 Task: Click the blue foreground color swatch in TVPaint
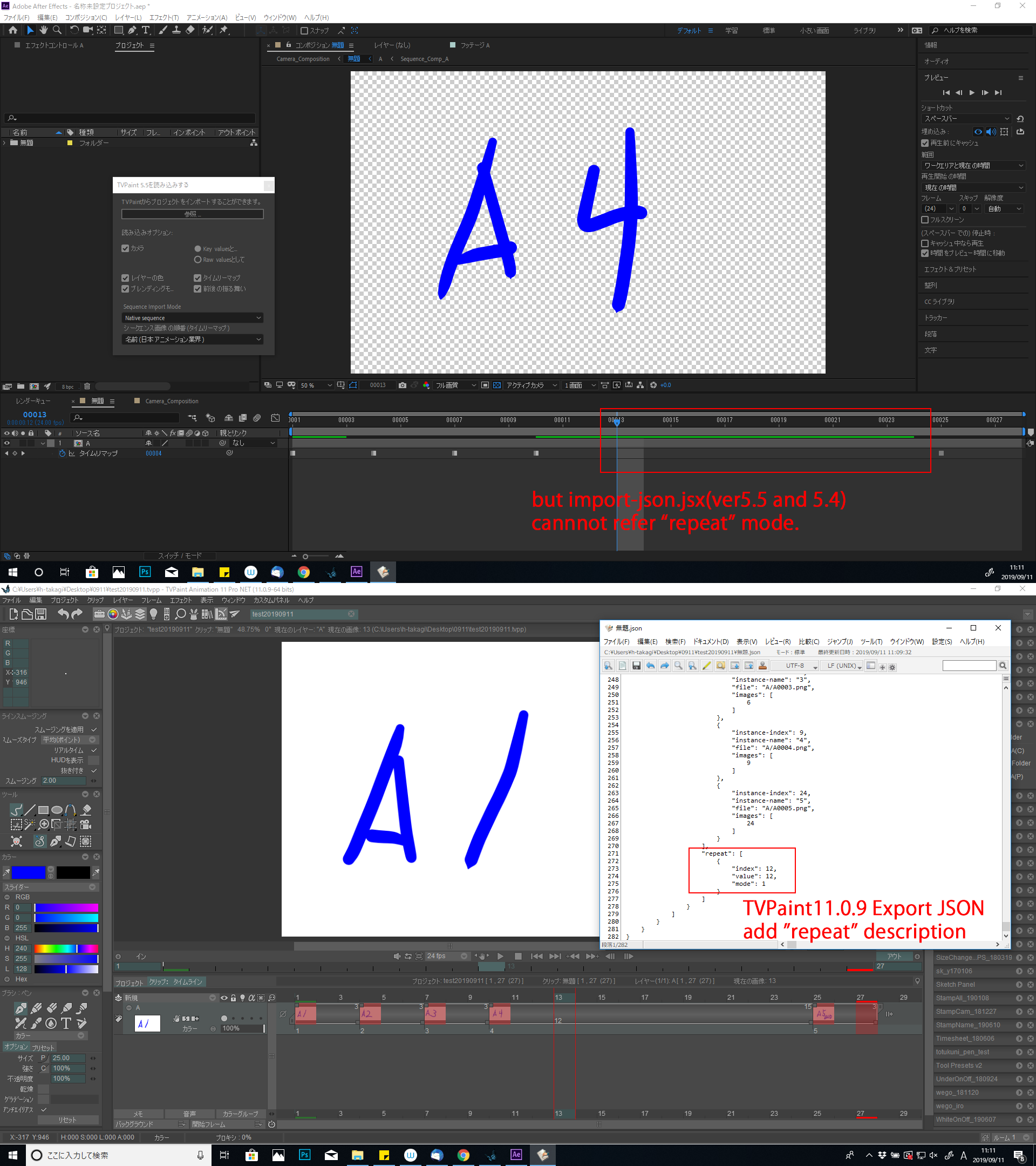pyautogui.click(x=28, y=872)
